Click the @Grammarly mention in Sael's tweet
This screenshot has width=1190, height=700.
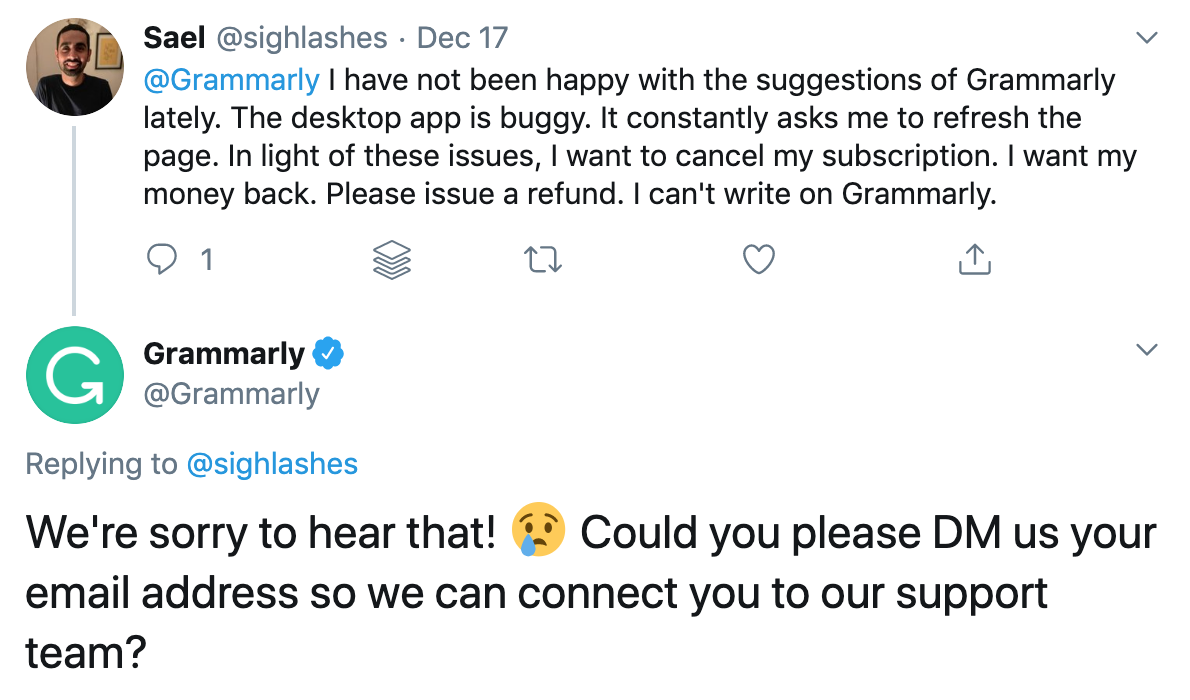pos(232,78)
